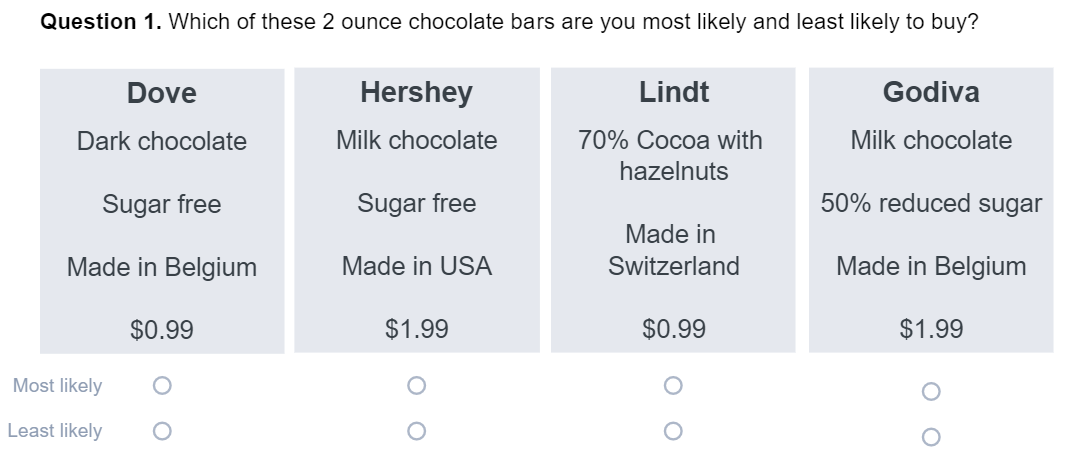
Task: Click the Made in Switzerland text
Action: click(x=672, y=250)
